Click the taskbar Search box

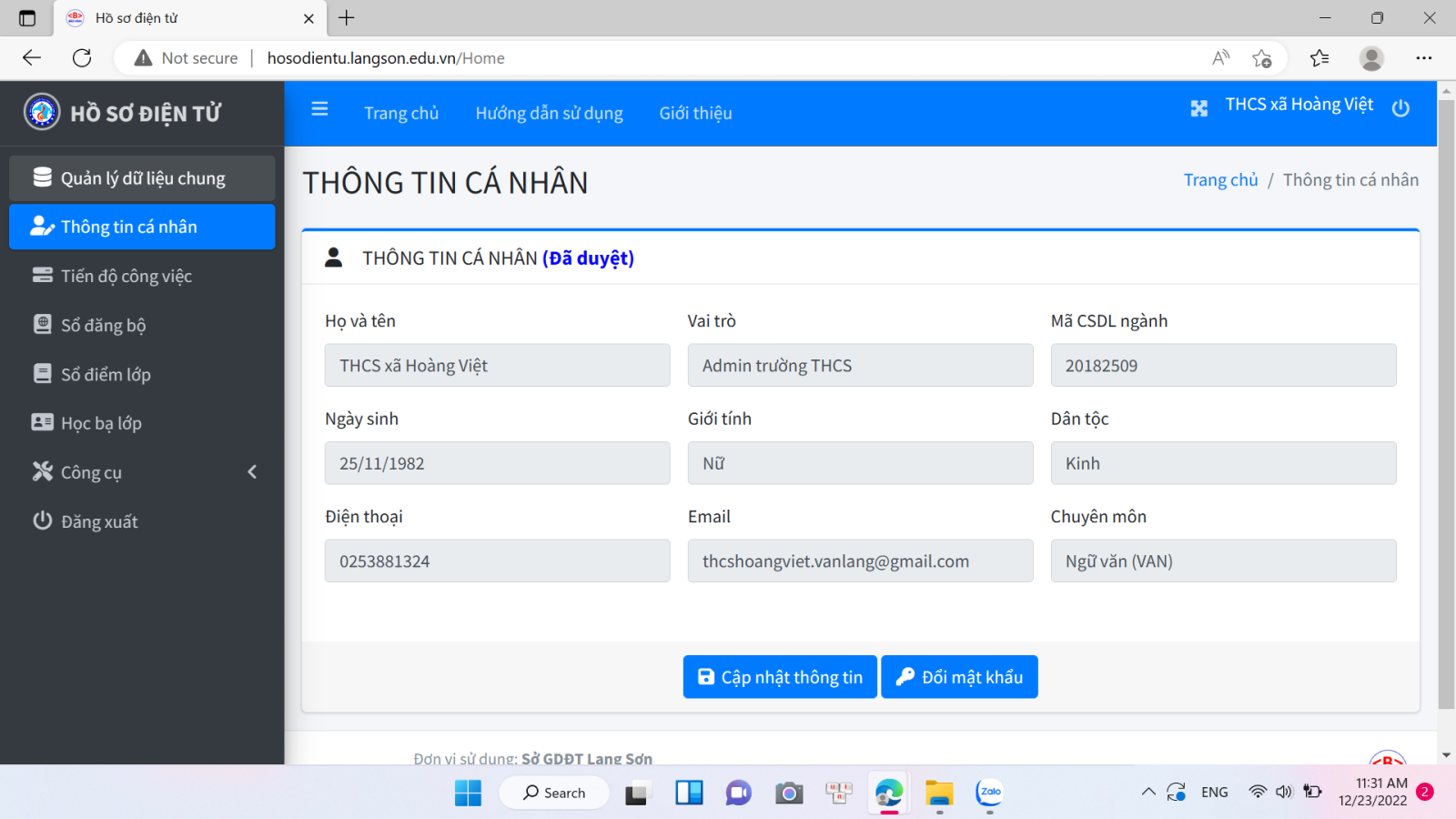[554, 794]
